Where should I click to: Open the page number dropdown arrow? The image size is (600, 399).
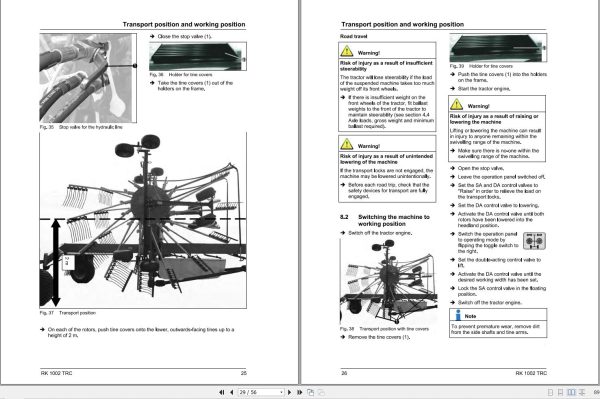coord(281,392)
